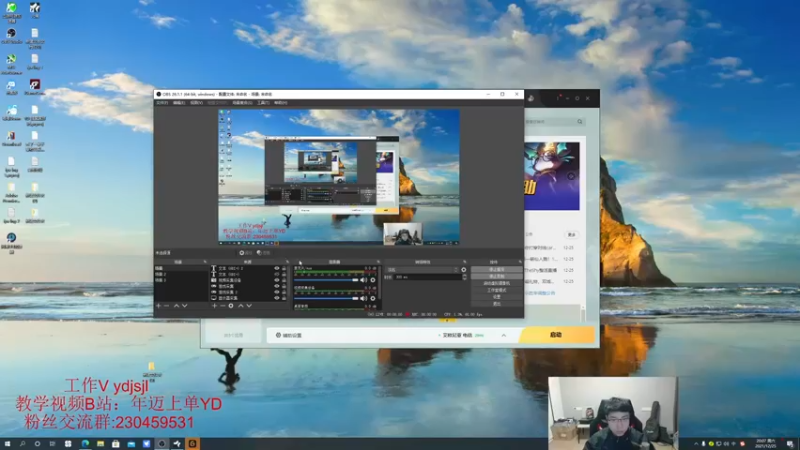Hide the 文本 (GDI+) 2 source with its eye icon

click(277, 268)
